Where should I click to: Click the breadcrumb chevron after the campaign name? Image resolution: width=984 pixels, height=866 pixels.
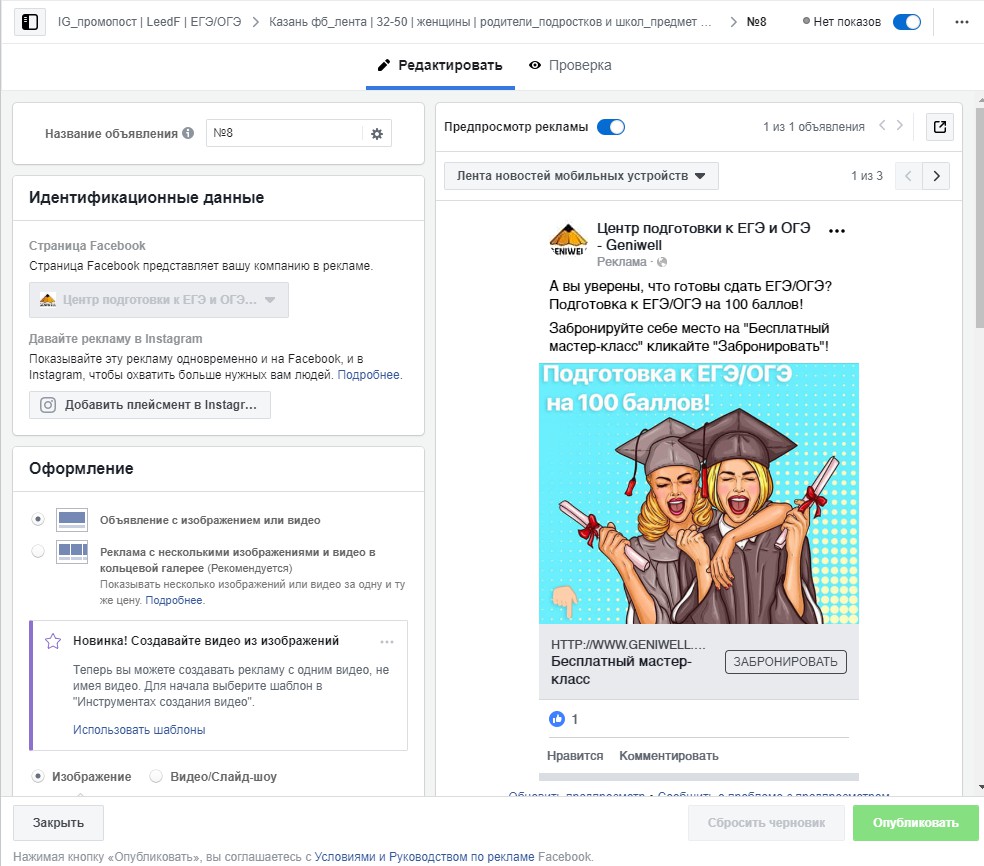(x=255, y=22)
